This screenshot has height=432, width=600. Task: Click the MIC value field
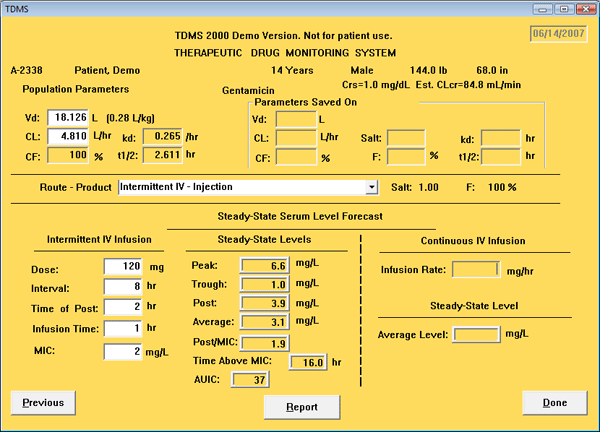pos(126,349)
